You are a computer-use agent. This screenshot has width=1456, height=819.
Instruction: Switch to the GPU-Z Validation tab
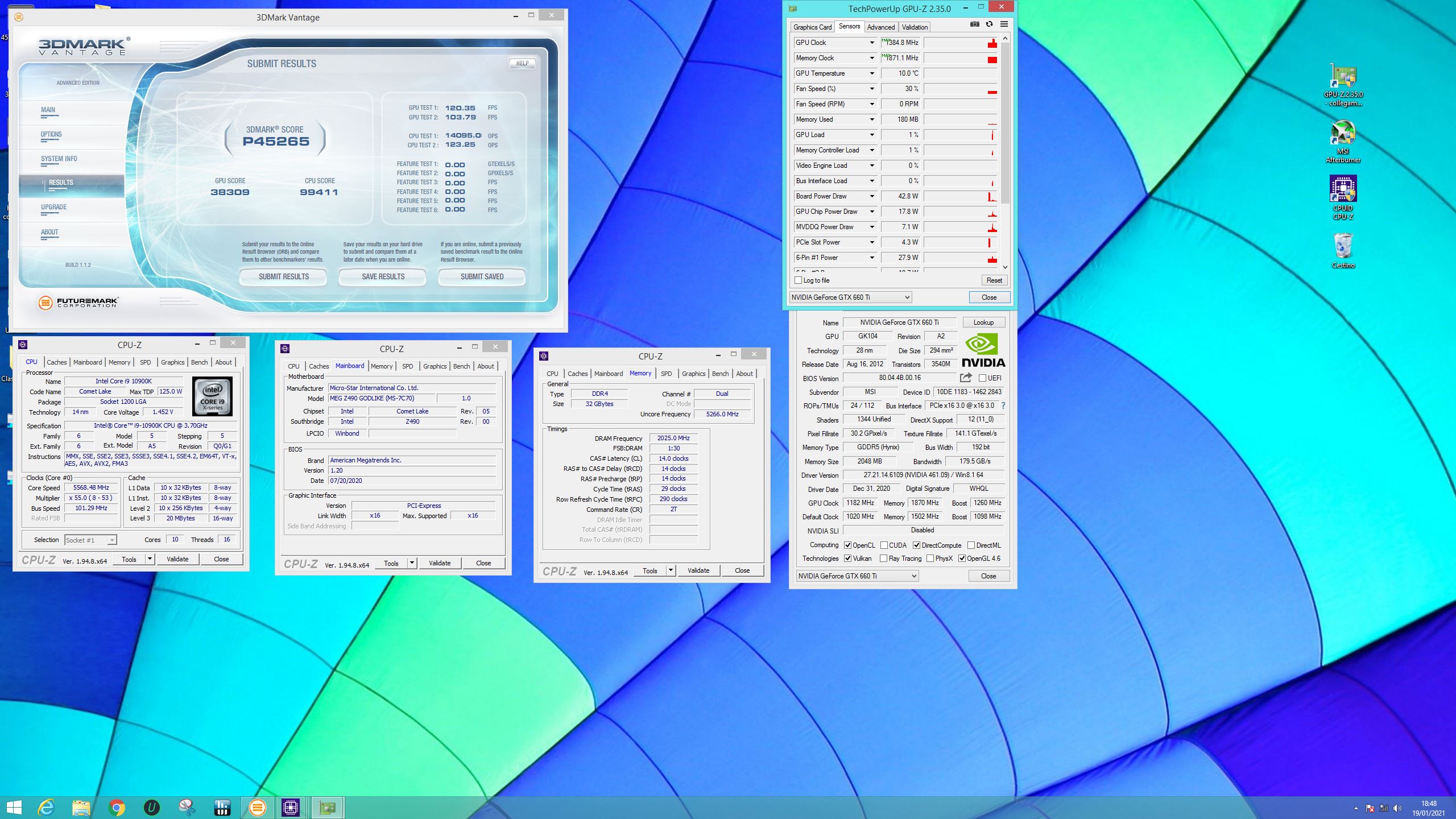(915, 27)
